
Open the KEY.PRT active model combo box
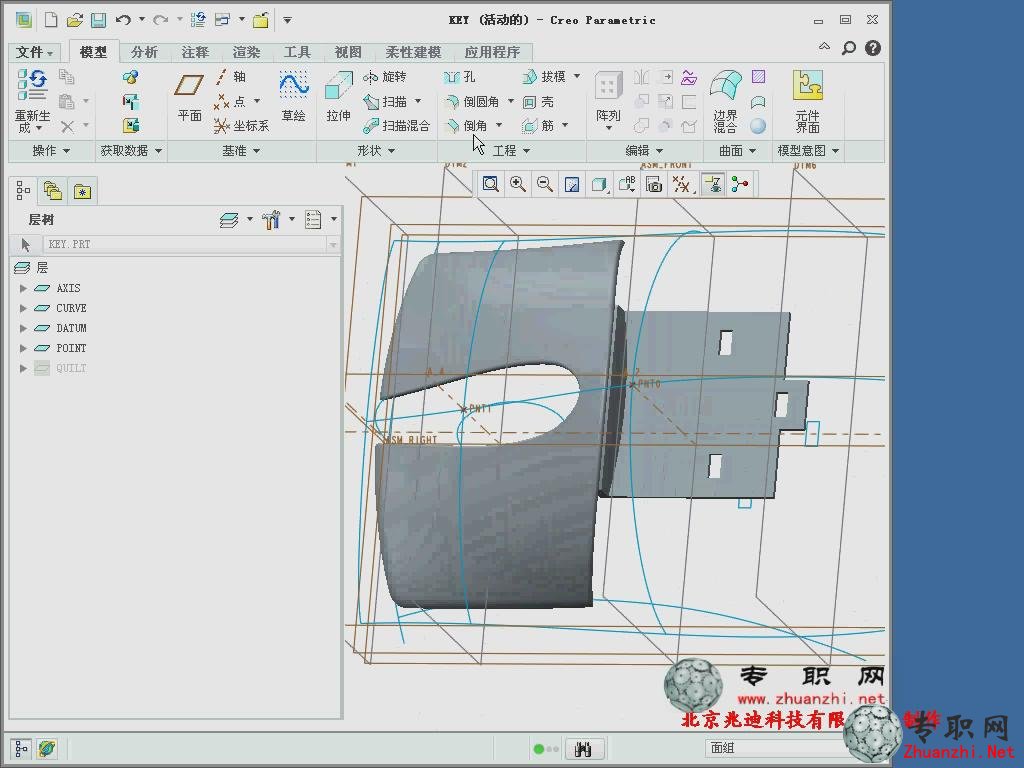(x=191, y=244)
